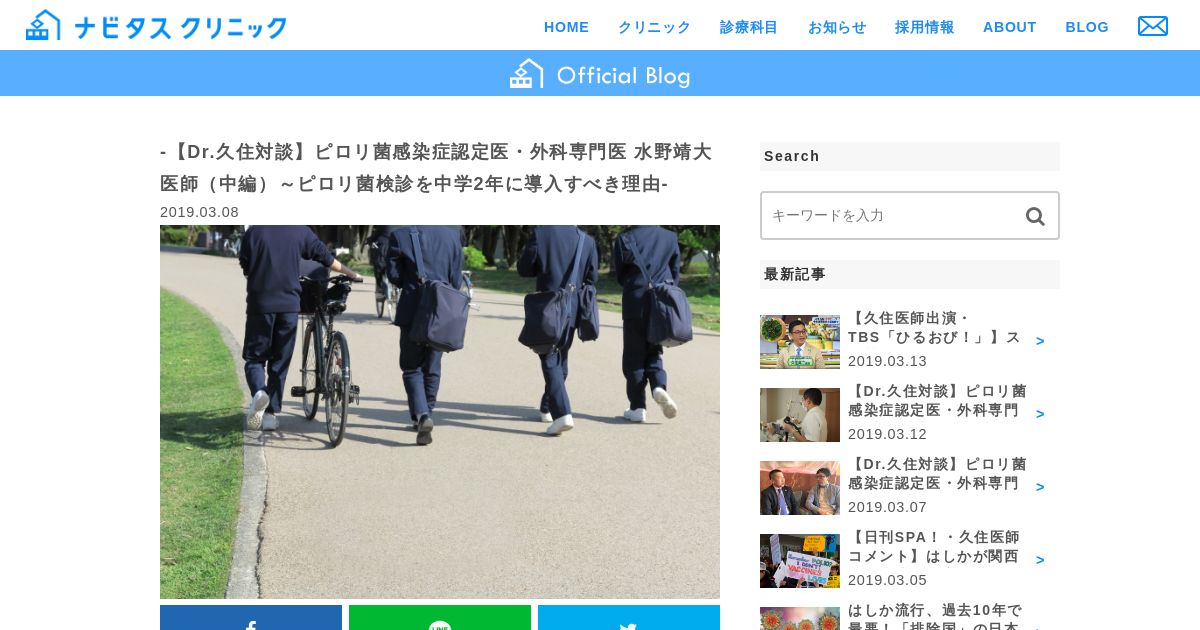The height and width of the screenshot is (630, 1200).
Task: Click the students walking article image
Action: coord(440,412)
